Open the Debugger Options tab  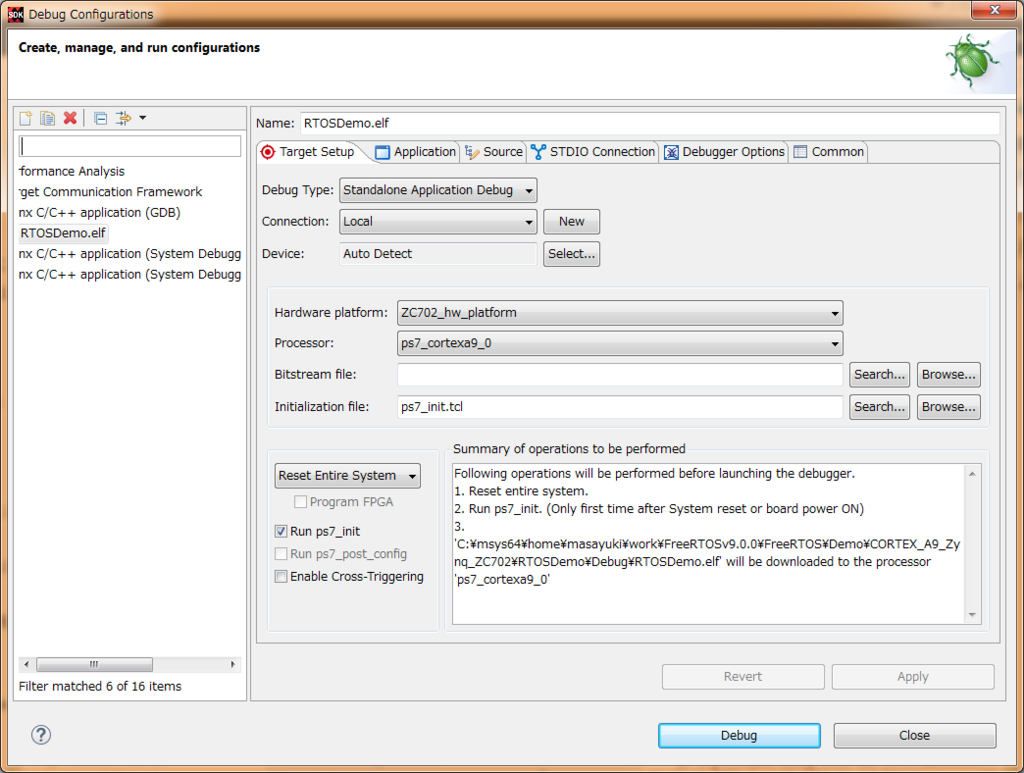tap(724, 151)
